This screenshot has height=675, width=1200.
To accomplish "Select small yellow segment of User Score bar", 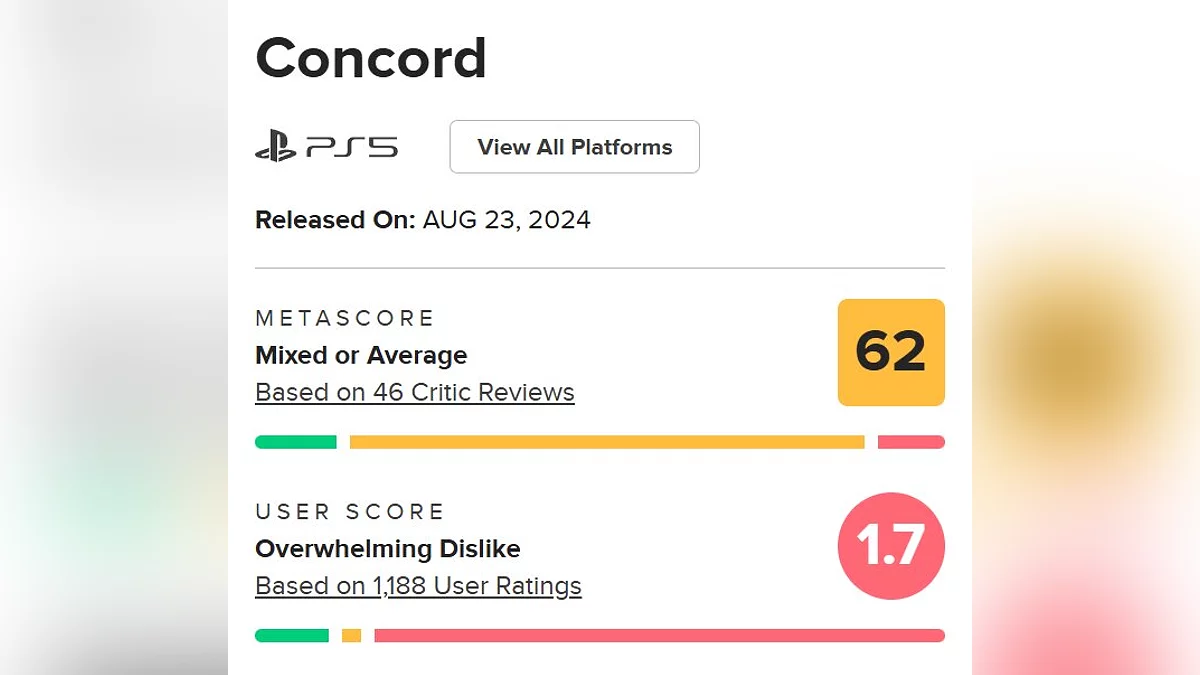I will (x=351, y=635).
